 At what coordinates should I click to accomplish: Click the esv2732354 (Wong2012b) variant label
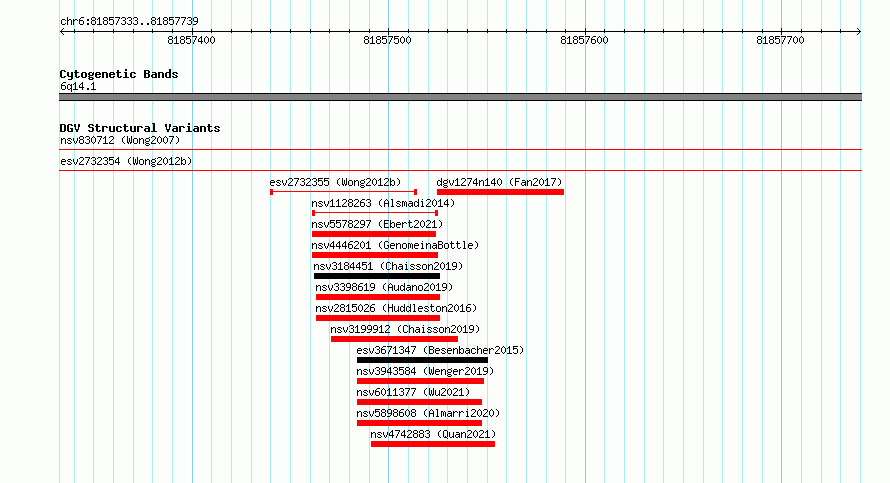tap(126, 161)
